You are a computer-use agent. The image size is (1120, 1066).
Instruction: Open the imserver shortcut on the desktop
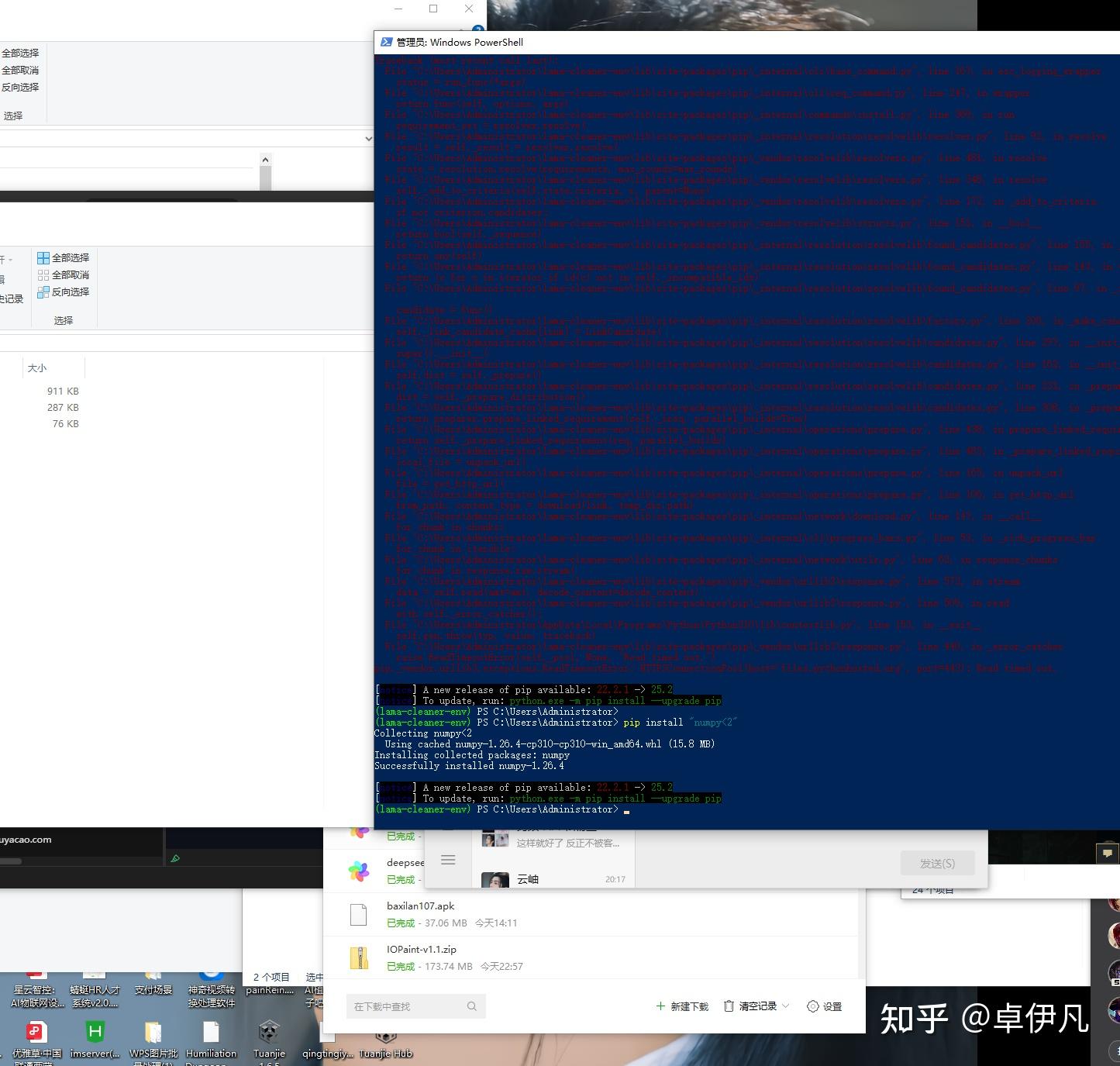94,1031
